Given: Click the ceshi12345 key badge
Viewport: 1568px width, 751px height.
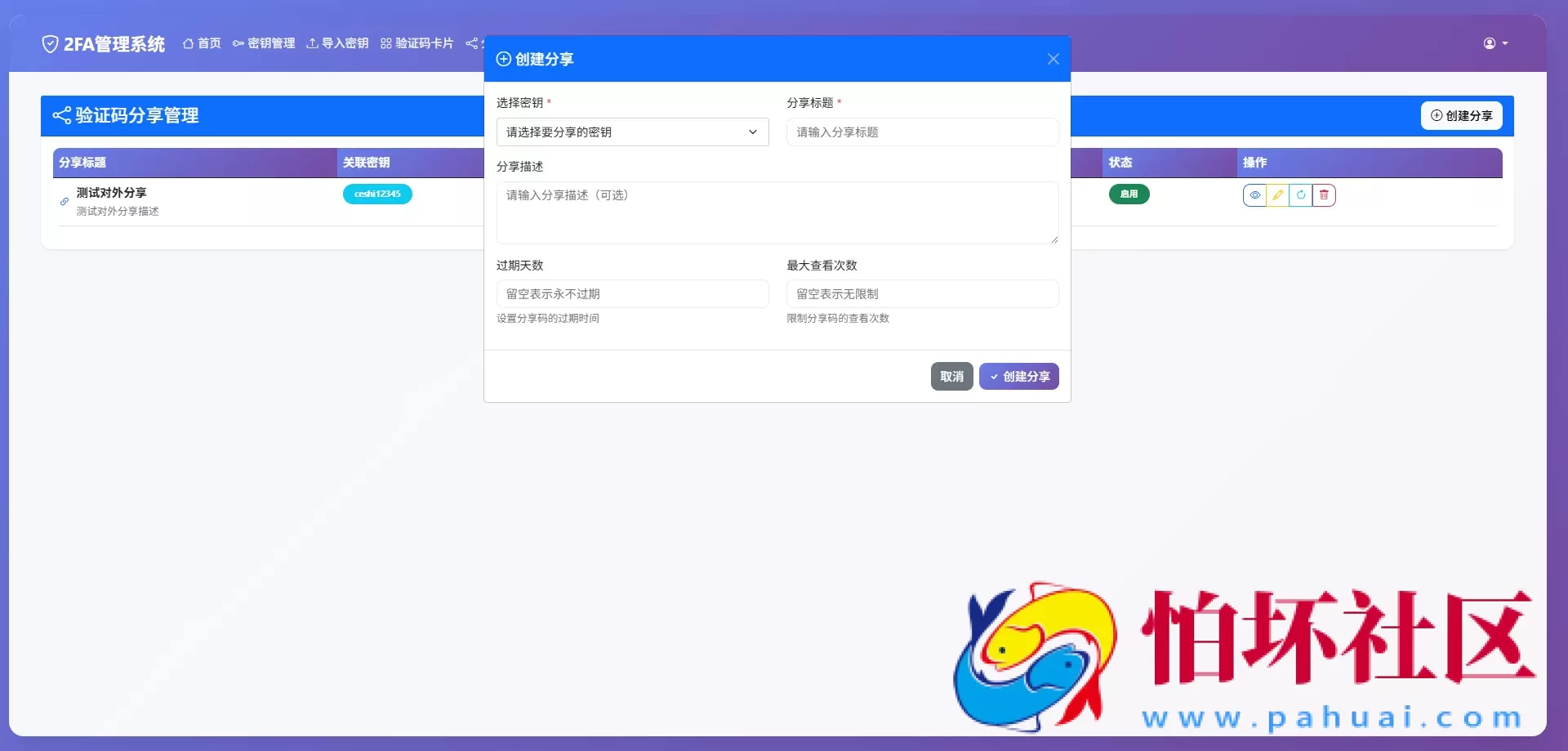Looking at the screenshot, I should [x=377, y=194].
